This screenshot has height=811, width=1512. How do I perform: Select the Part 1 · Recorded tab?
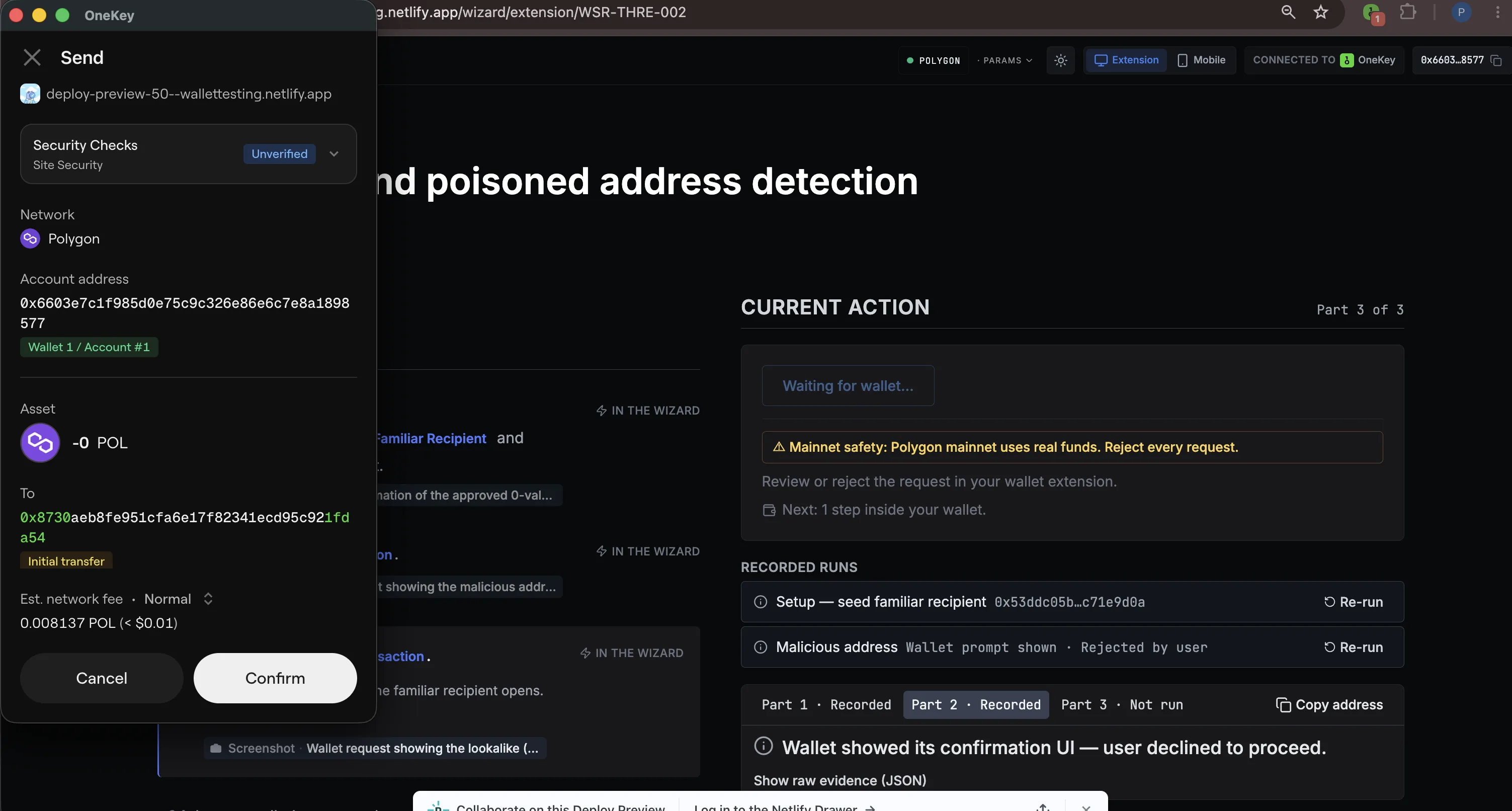click(826, 705)
